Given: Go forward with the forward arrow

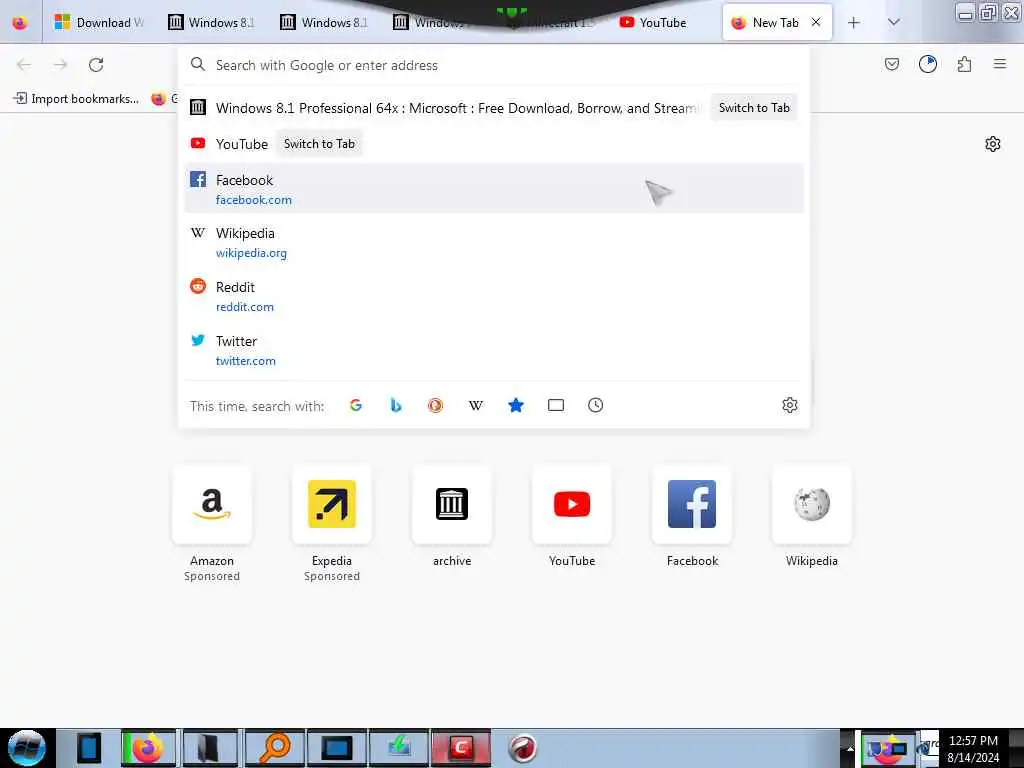Looking at the screenshot, I should [x=60, y=65].
